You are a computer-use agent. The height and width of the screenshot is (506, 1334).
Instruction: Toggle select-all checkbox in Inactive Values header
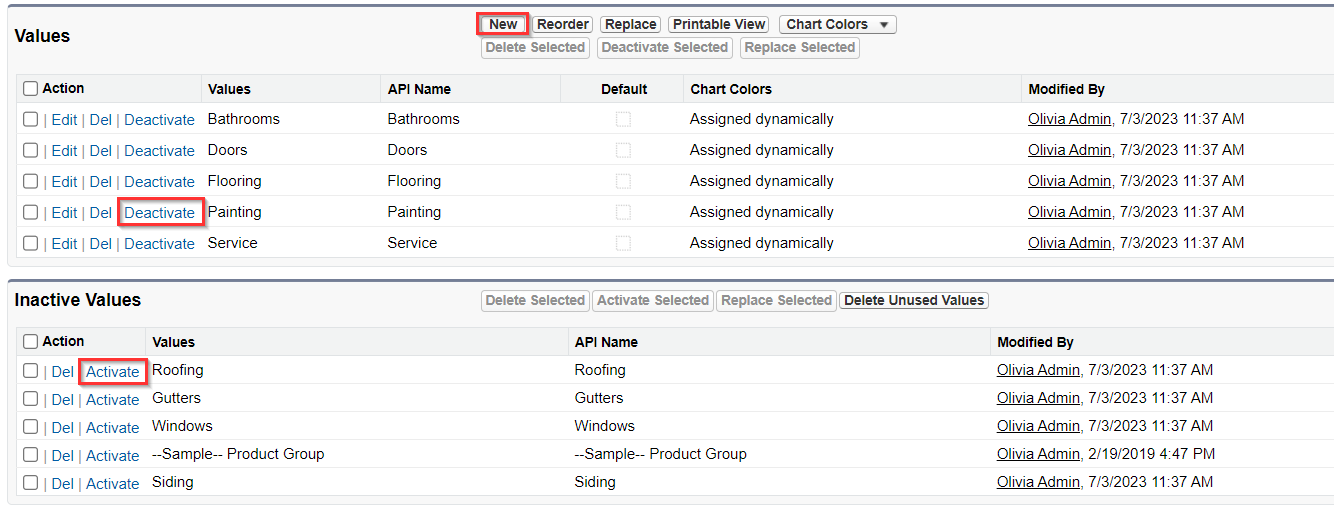click(30, 341)
